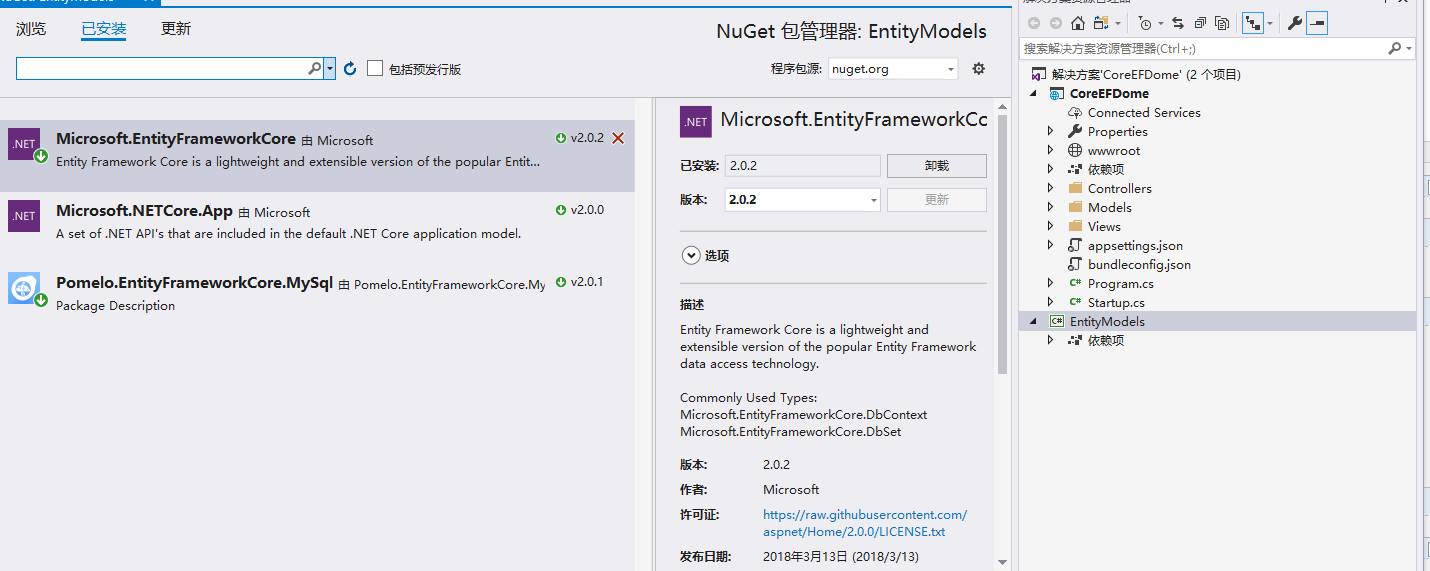Click the Back arrow in Solution Explorer toolbar
The image size is (1430, 571).
(1034, 23)
